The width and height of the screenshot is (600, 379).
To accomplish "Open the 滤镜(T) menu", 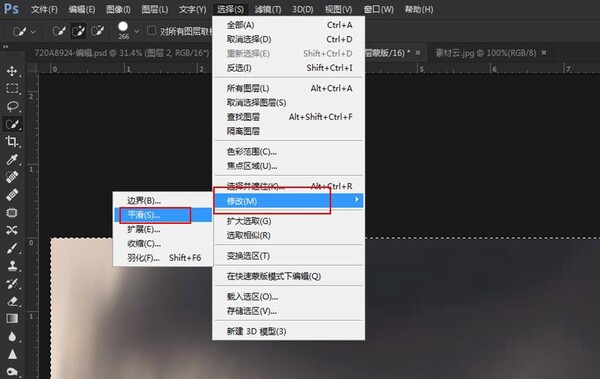I will pyautogui.click(x=267, y=9).
